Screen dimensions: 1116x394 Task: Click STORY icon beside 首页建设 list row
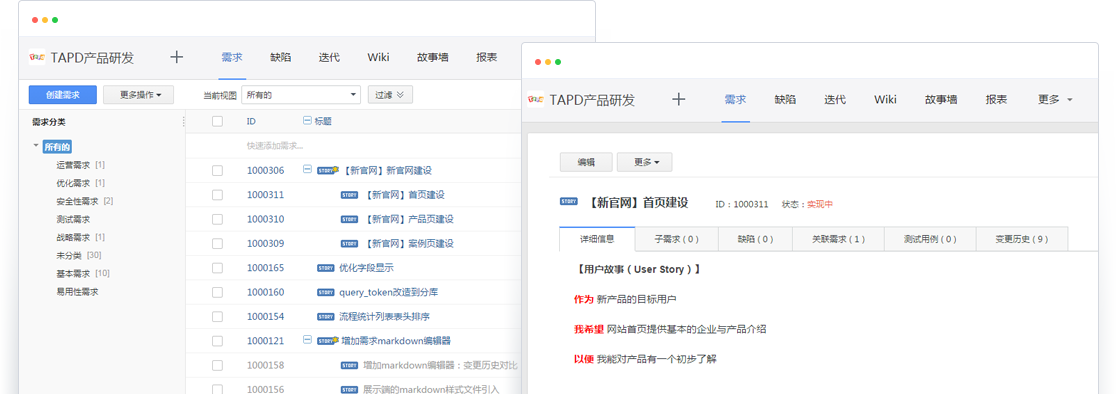349,195
